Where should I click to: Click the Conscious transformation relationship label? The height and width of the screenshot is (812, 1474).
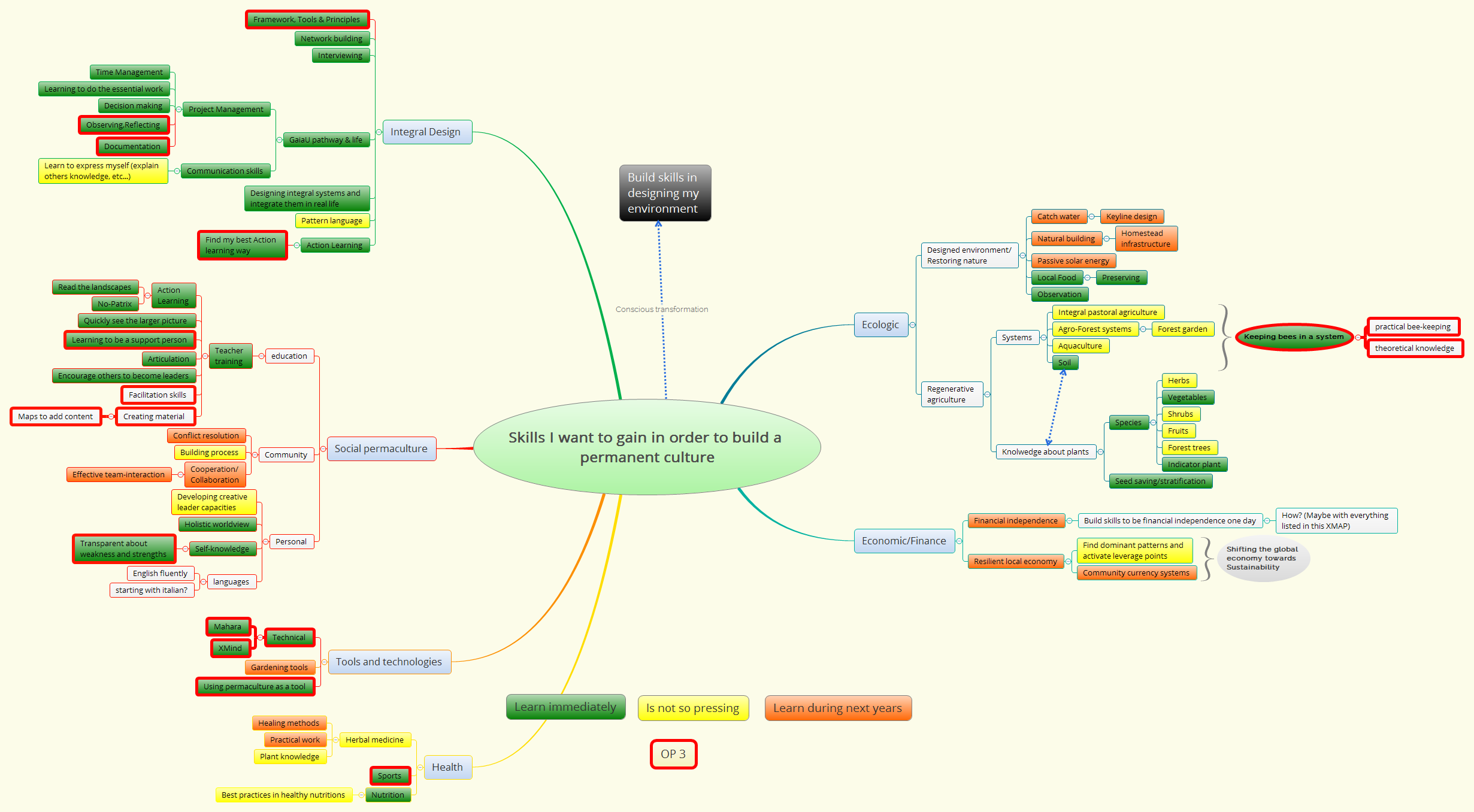pos(661,310)
